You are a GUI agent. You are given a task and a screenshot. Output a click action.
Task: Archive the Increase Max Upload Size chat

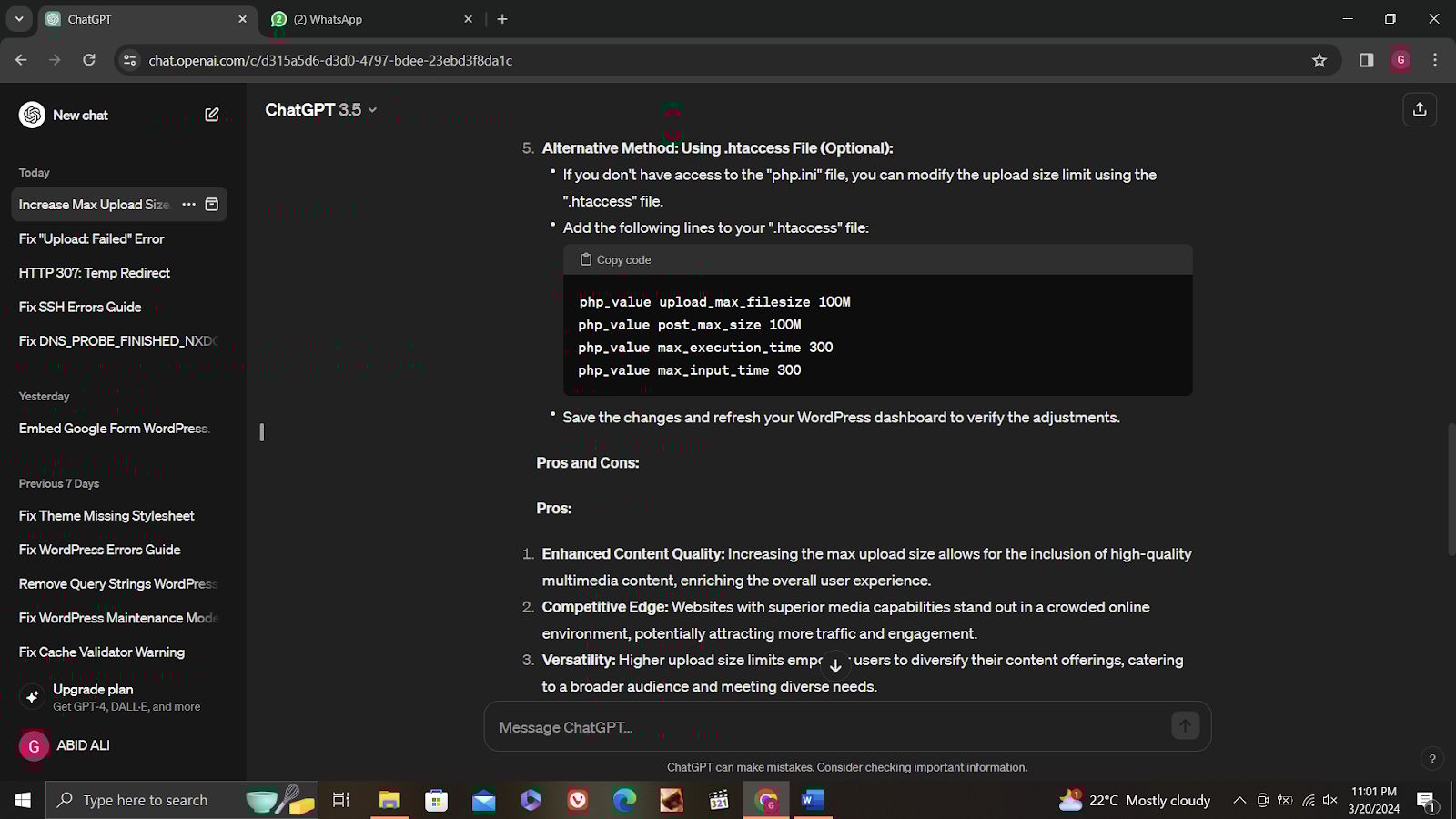click(x=212, y=205)
